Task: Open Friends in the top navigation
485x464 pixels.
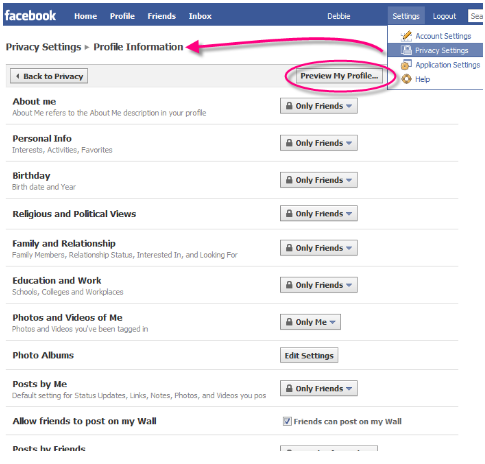Action: [162, 16]
